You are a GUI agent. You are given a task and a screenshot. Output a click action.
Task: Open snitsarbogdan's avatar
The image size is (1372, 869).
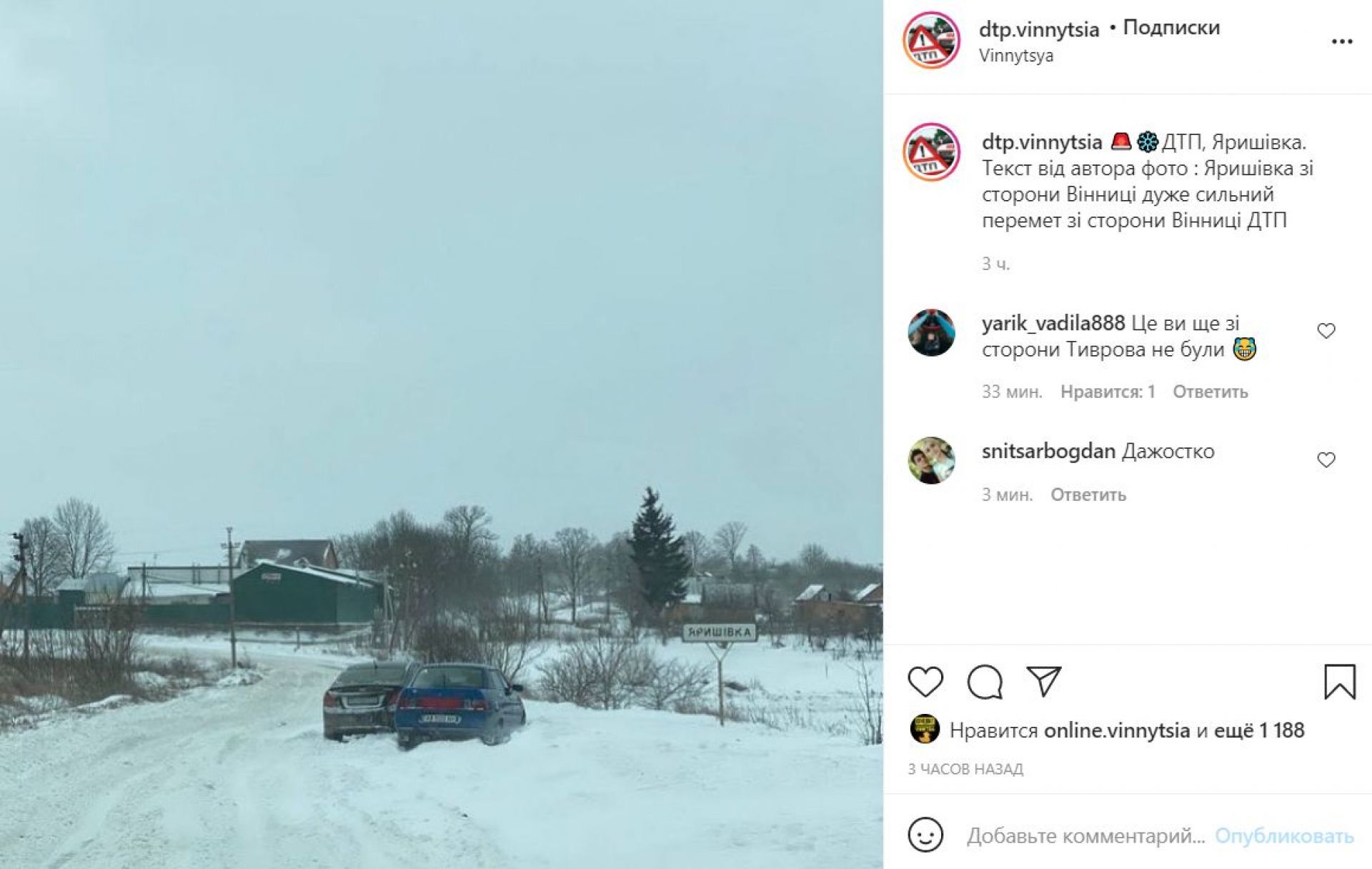point(931,460)
